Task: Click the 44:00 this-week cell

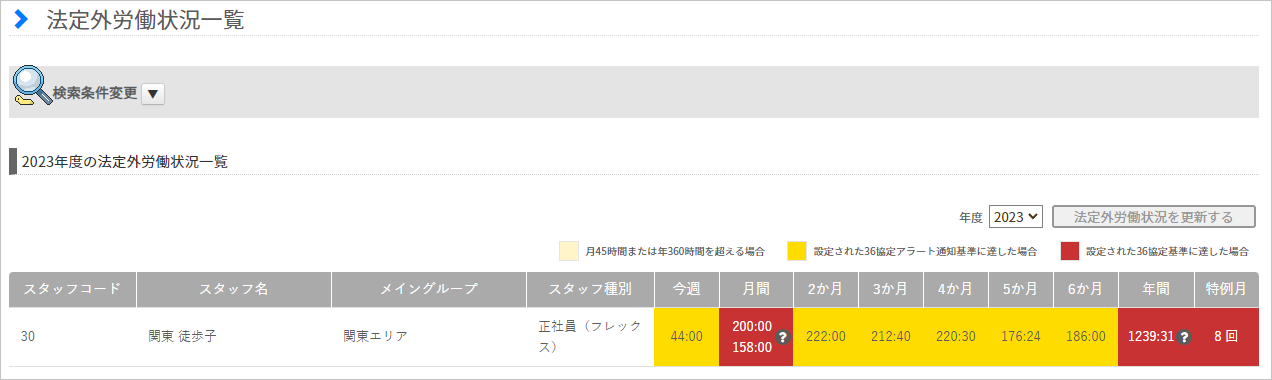Action: (x=686, y=337)
